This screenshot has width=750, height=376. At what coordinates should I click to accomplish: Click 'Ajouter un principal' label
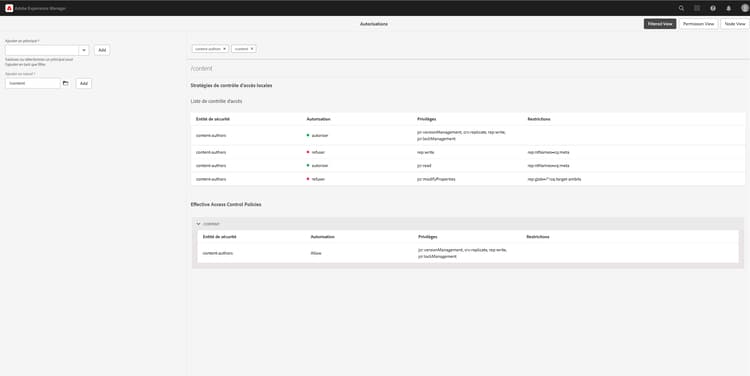(x=22, y=41)
